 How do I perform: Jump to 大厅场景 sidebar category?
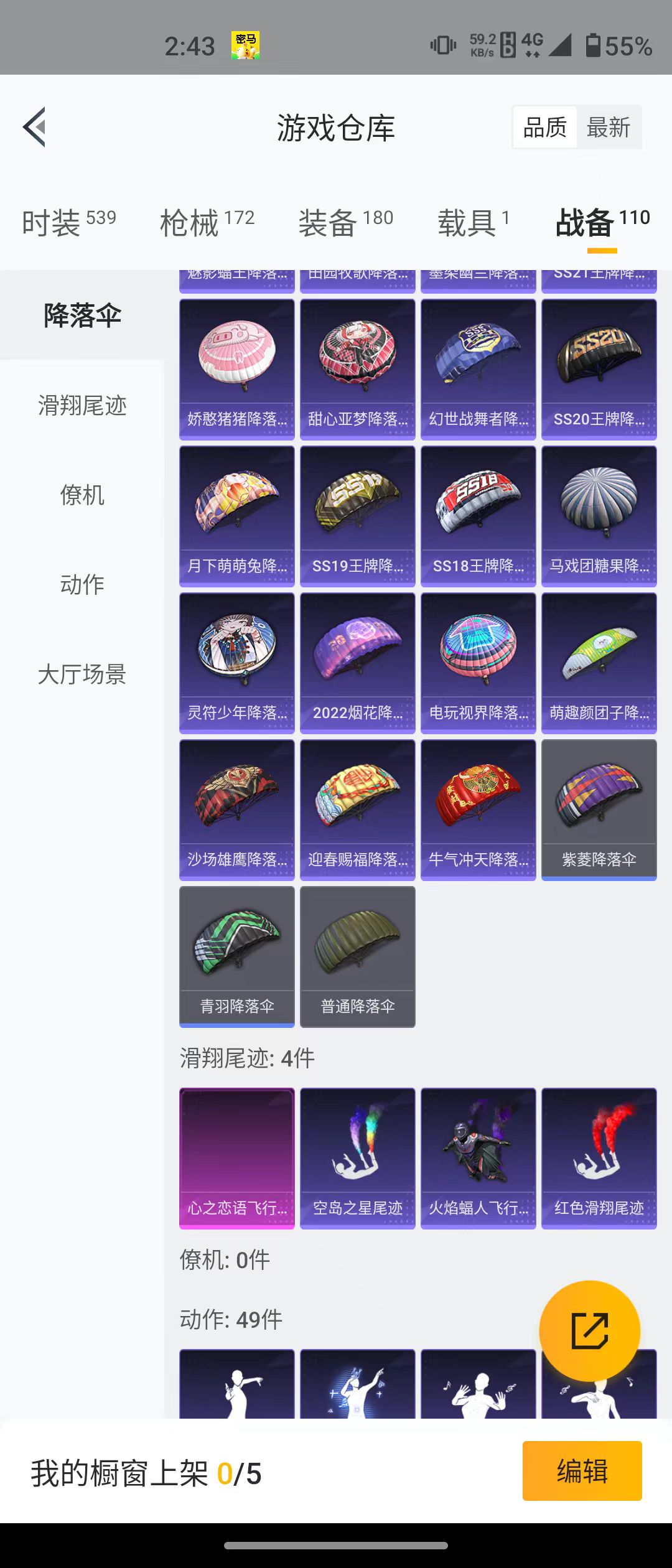click(82, 674)
